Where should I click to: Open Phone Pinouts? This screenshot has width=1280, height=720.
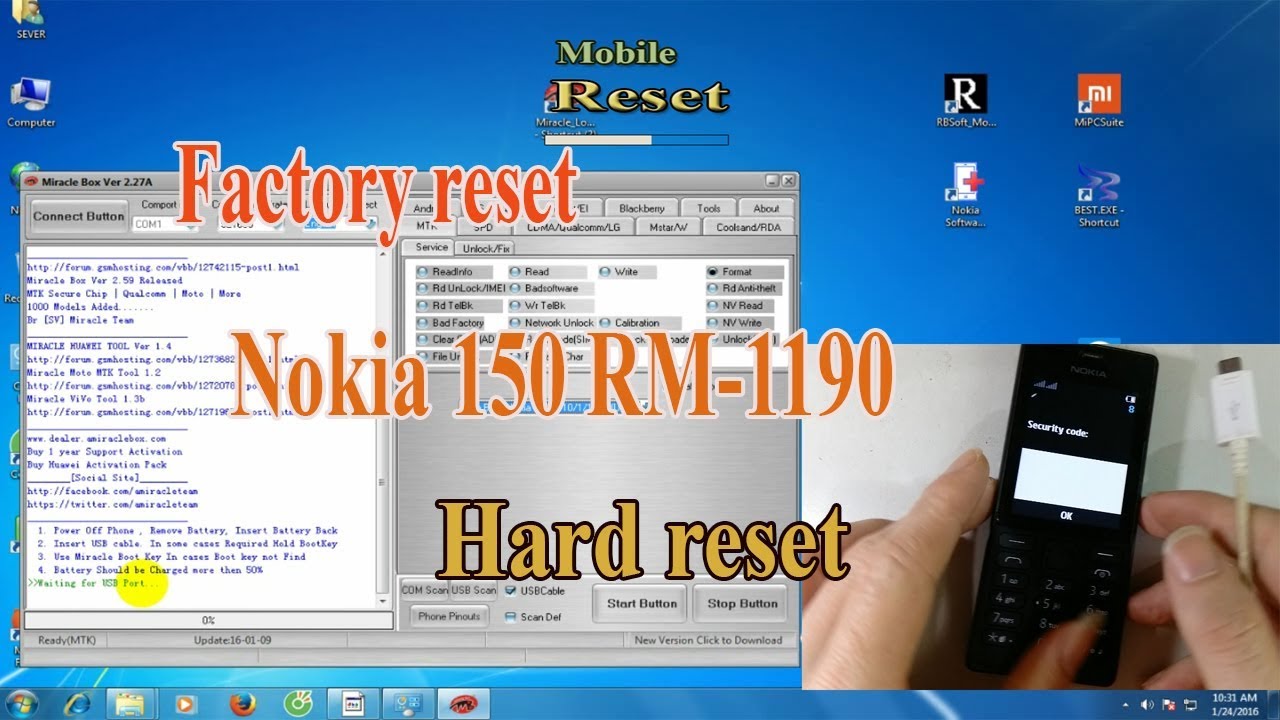click(x=449, y=616)
